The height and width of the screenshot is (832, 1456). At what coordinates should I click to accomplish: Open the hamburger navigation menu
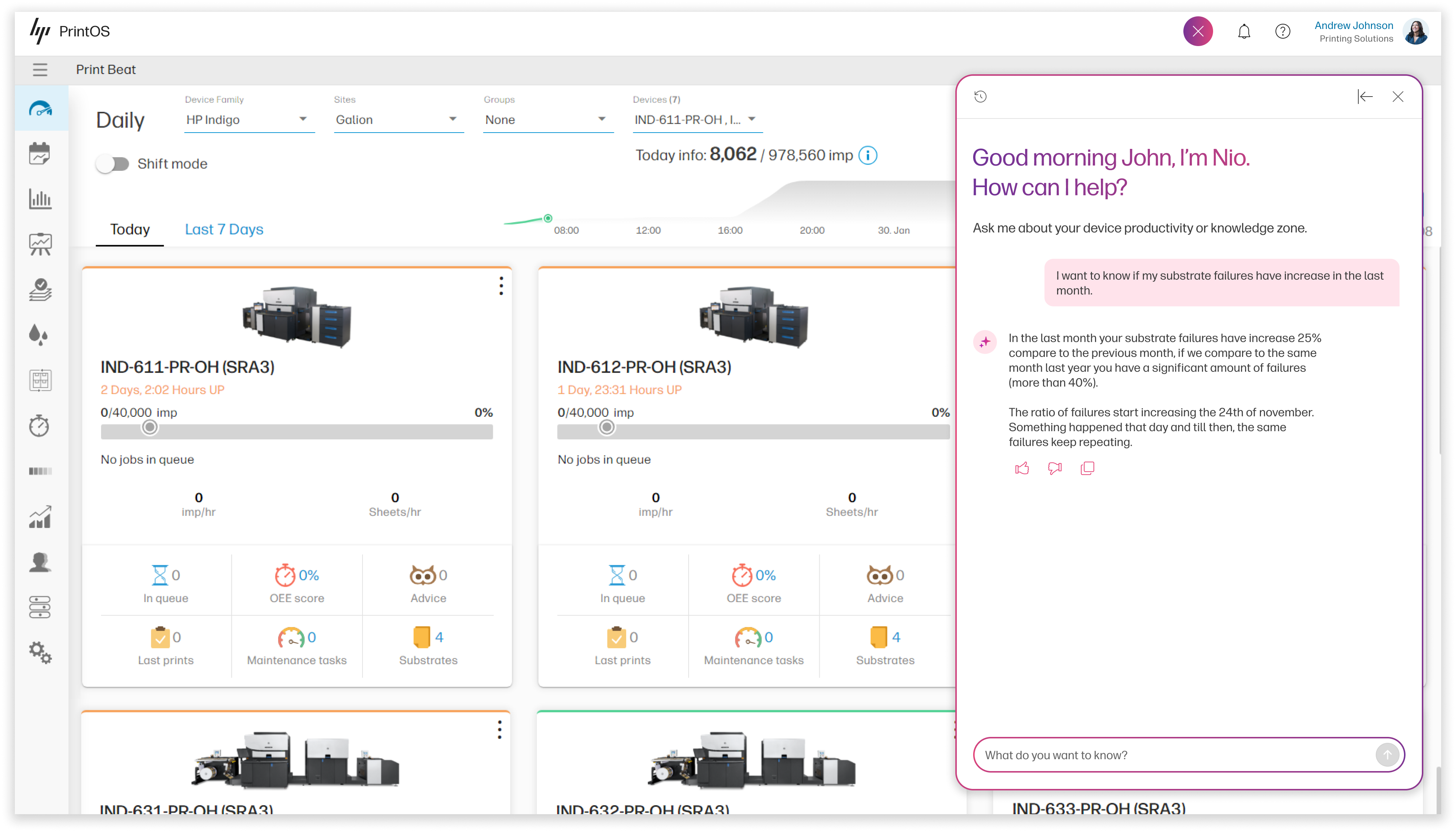click(x=40, y=70)
